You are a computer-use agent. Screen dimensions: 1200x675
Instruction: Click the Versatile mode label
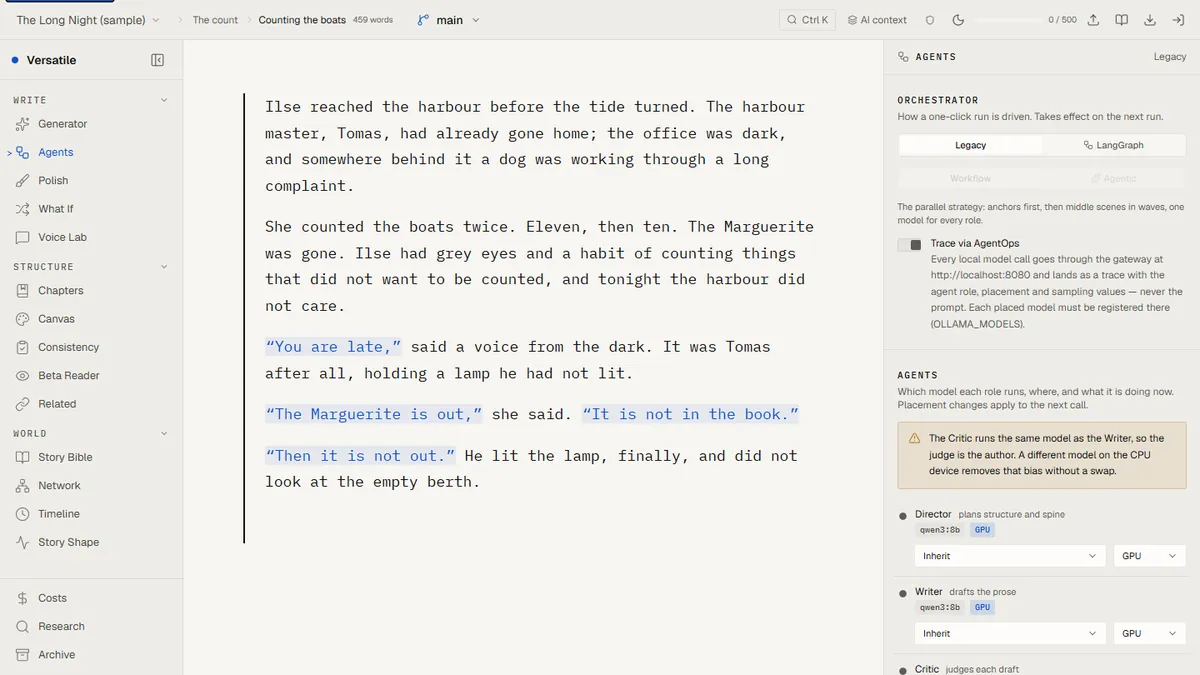(51, 60)
